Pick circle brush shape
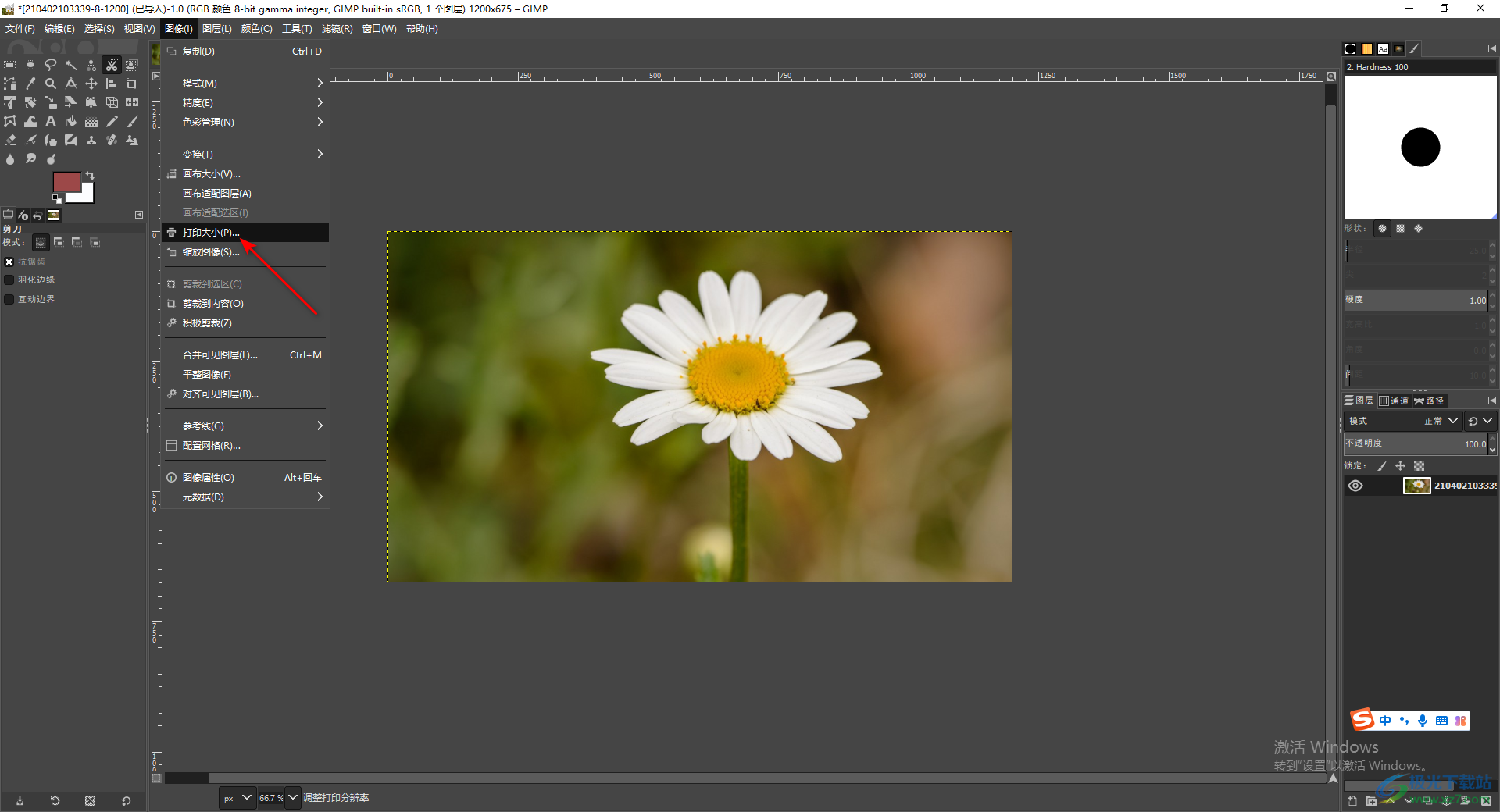This screenshot has height=812, width=1500. pos(1382,229)
